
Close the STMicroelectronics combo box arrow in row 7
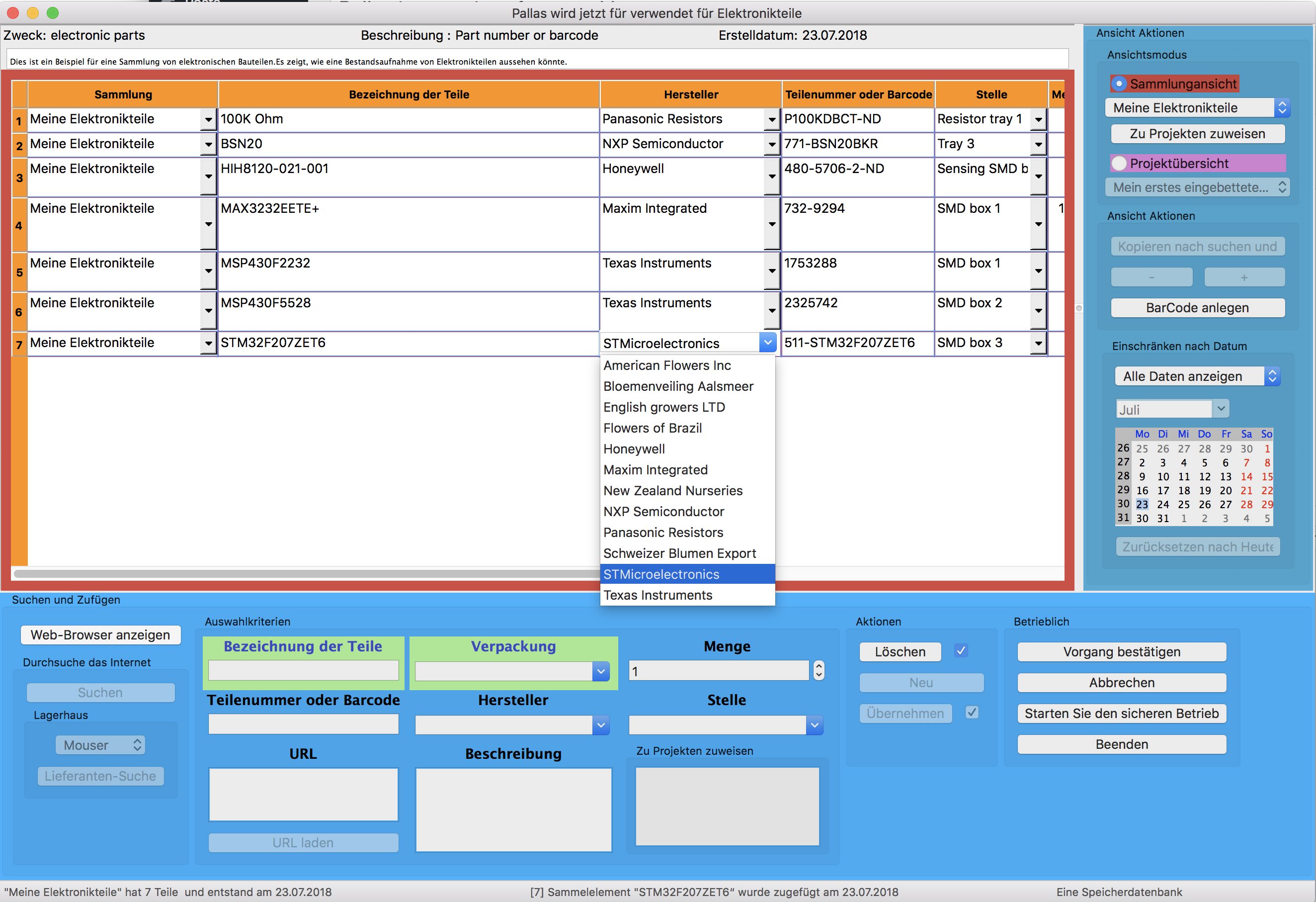point(767,342)
